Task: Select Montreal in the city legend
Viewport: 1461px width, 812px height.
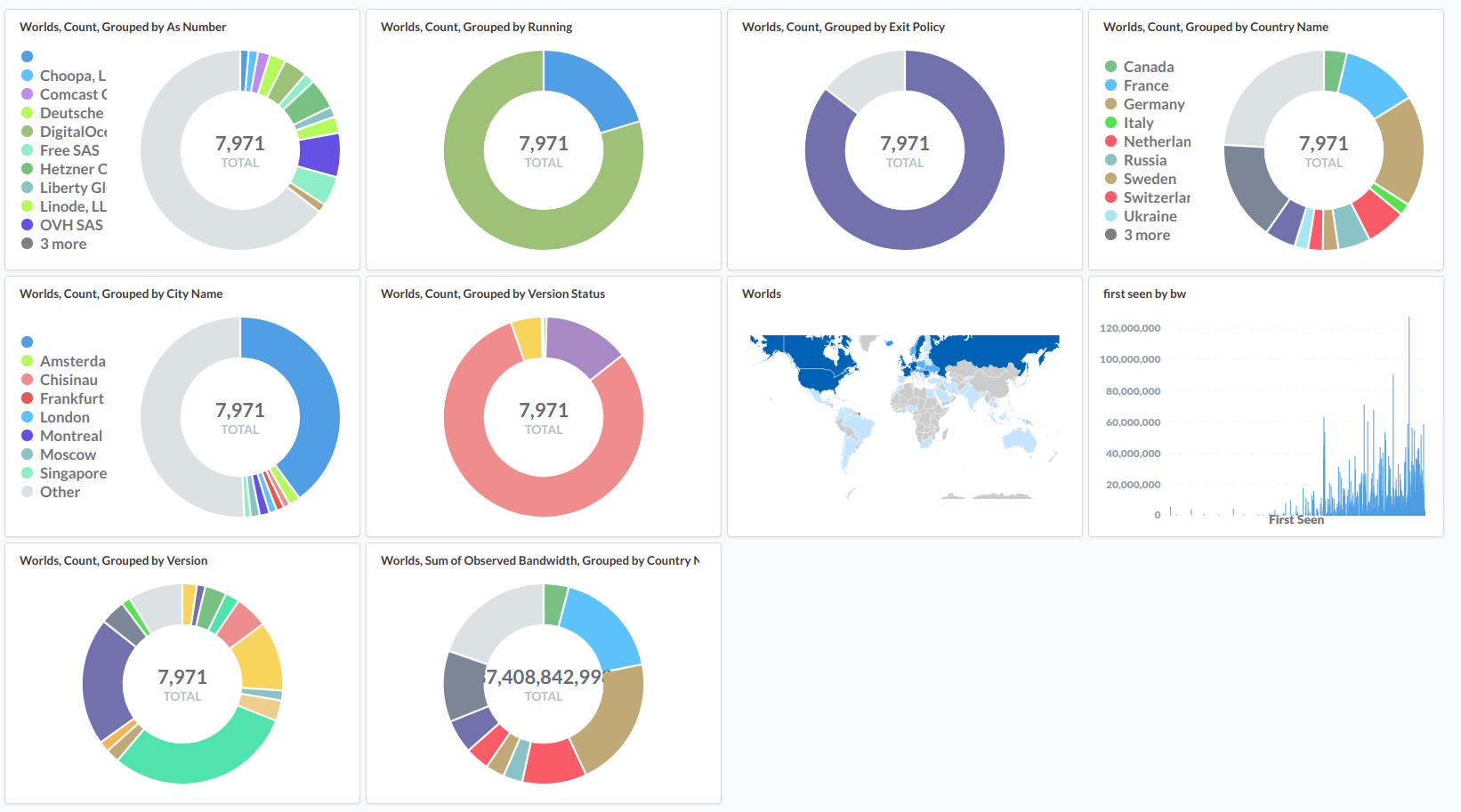Action: 61,436
